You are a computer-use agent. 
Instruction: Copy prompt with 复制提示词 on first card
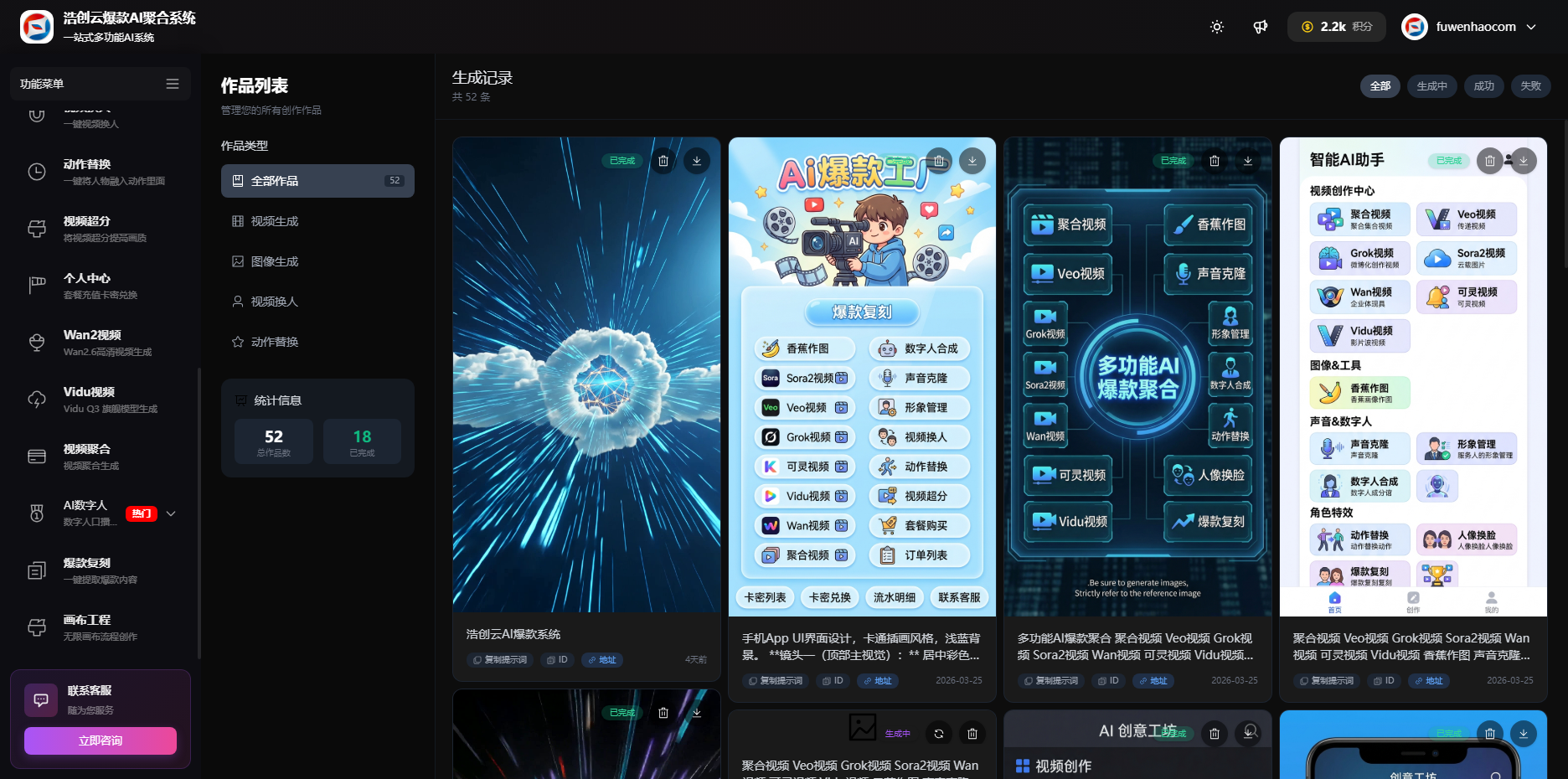(x=500, y=660)
